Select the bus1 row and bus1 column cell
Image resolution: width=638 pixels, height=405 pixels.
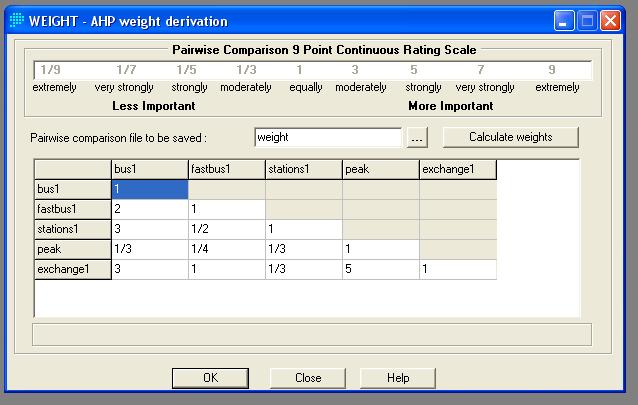(149, 189)
